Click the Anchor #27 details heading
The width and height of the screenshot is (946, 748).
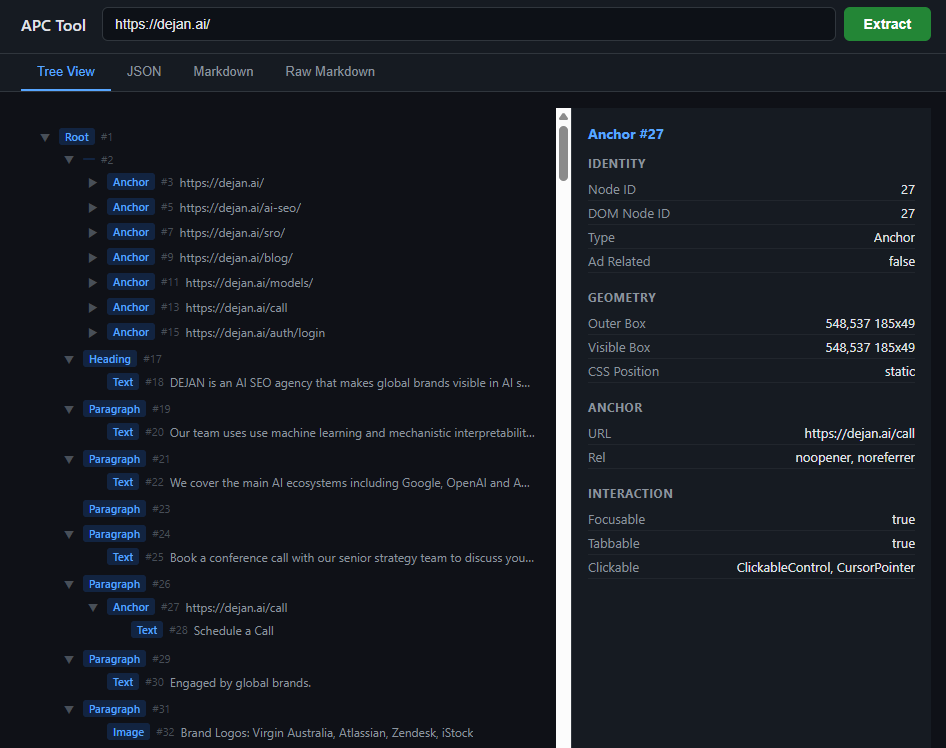coord(626,135)
